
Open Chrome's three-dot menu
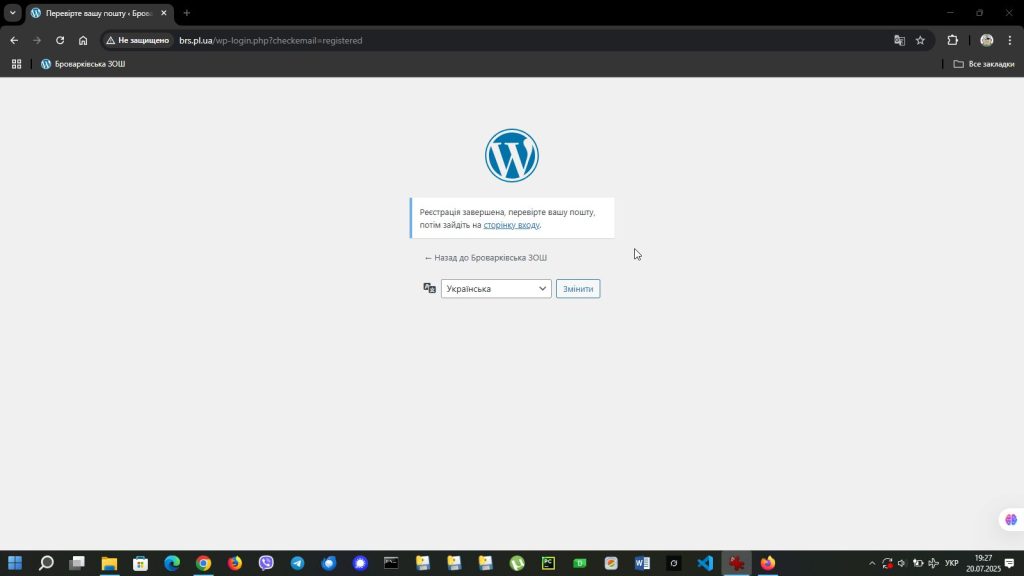pos(1009,40)
